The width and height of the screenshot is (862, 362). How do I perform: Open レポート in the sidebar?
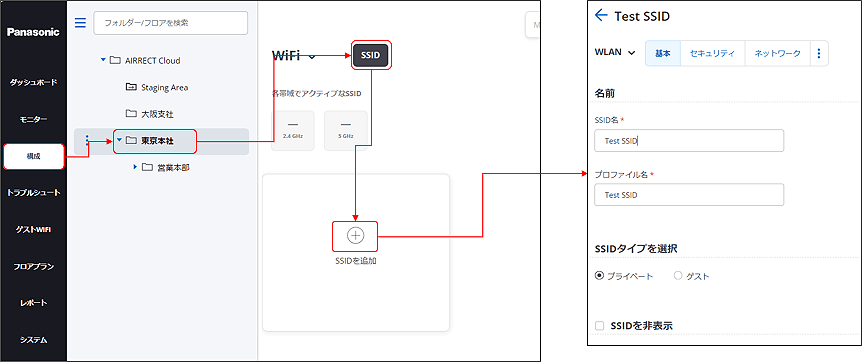(33, 303)
